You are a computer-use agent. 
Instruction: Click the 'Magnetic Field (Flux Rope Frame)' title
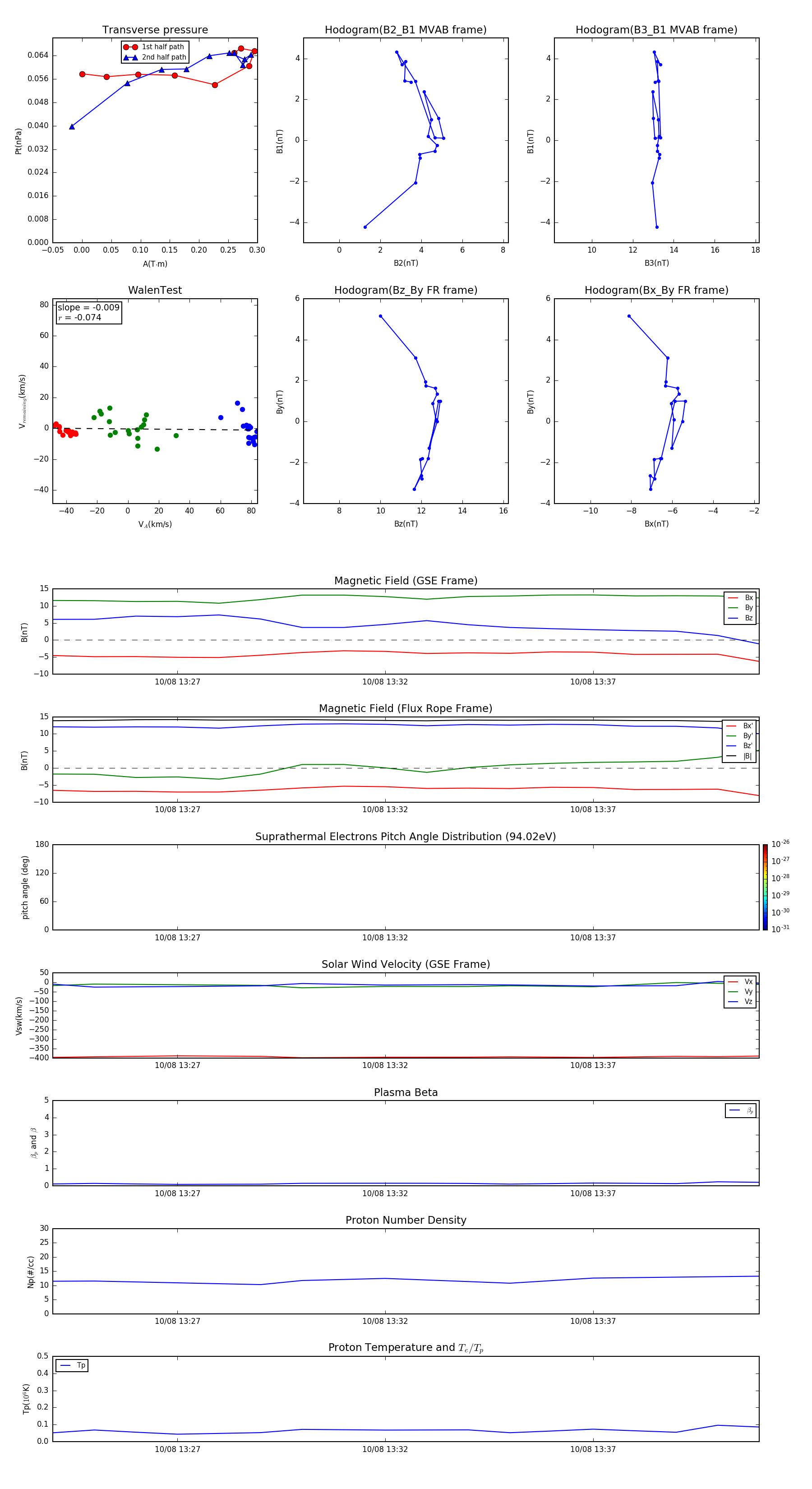[x=406, y=709]
